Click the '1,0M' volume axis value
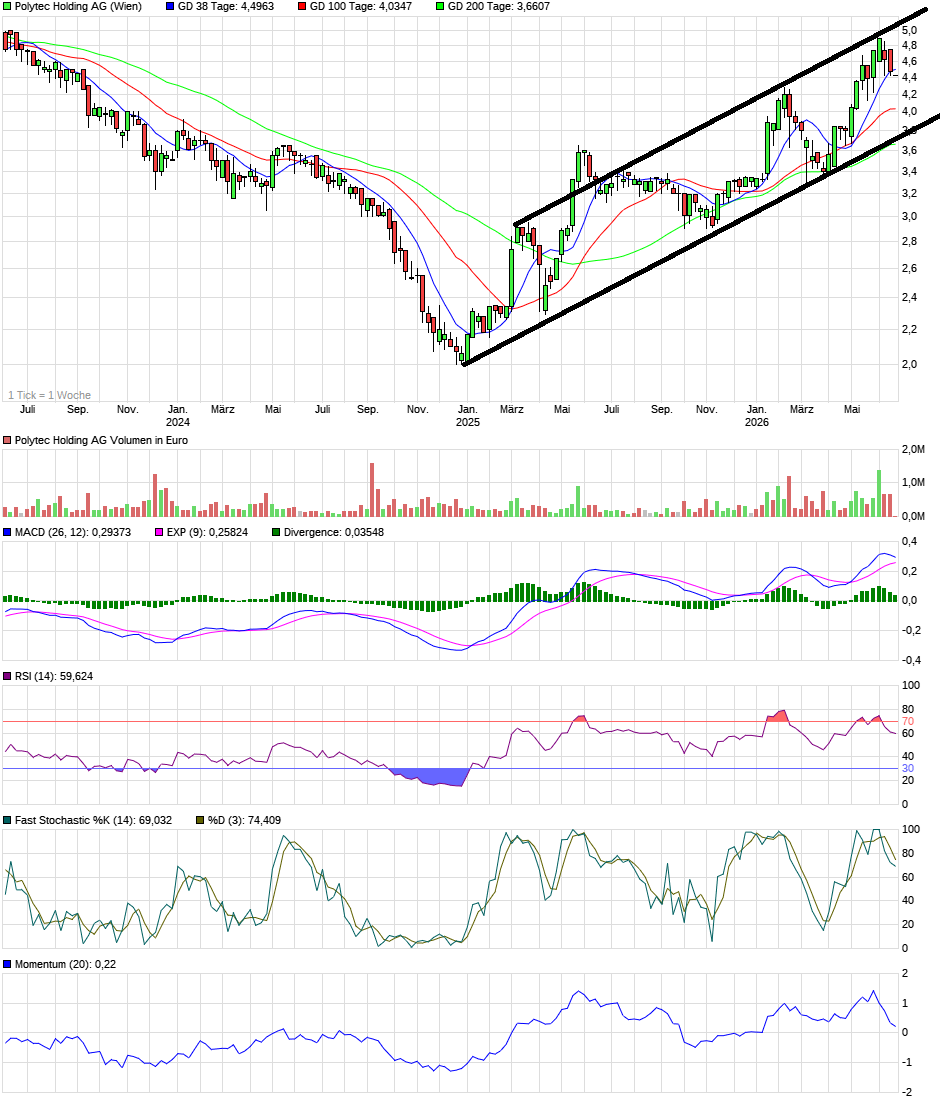940x1102 pixels. [913, 482]
